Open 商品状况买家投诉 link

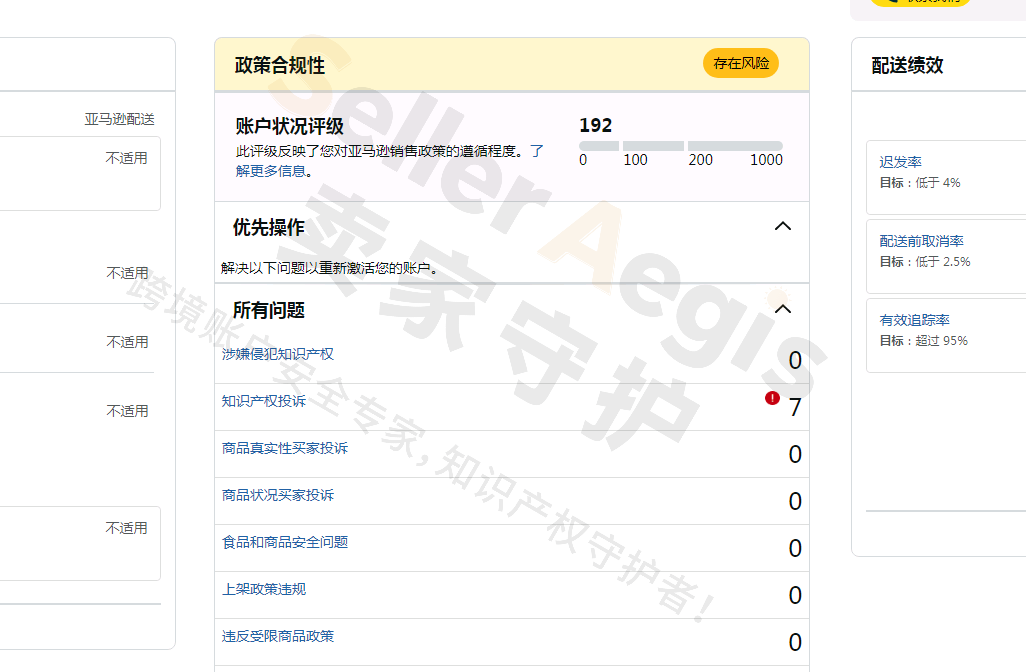[277, 495]
